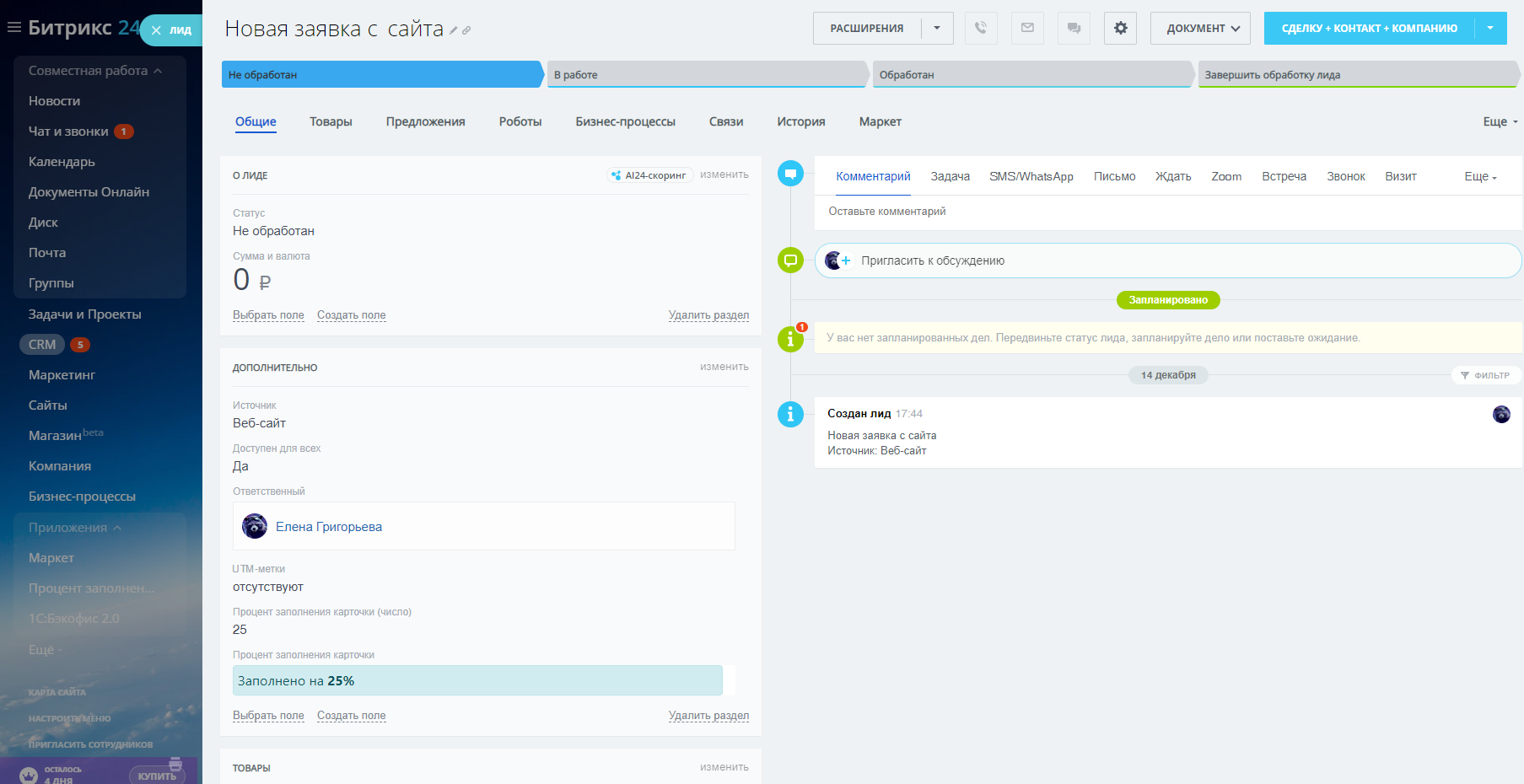Click the Создать поле link in О лиде
Screen dimensions: 1524x784
pos(351,315)
